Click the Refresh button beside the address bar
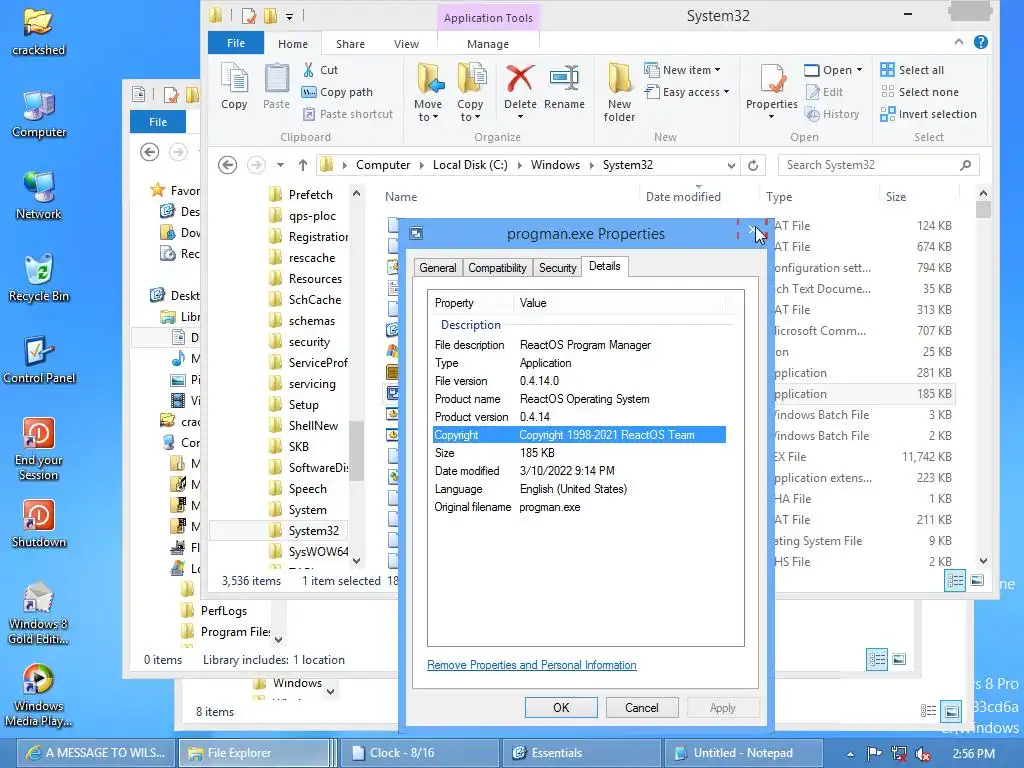 (x=753, y=165)
